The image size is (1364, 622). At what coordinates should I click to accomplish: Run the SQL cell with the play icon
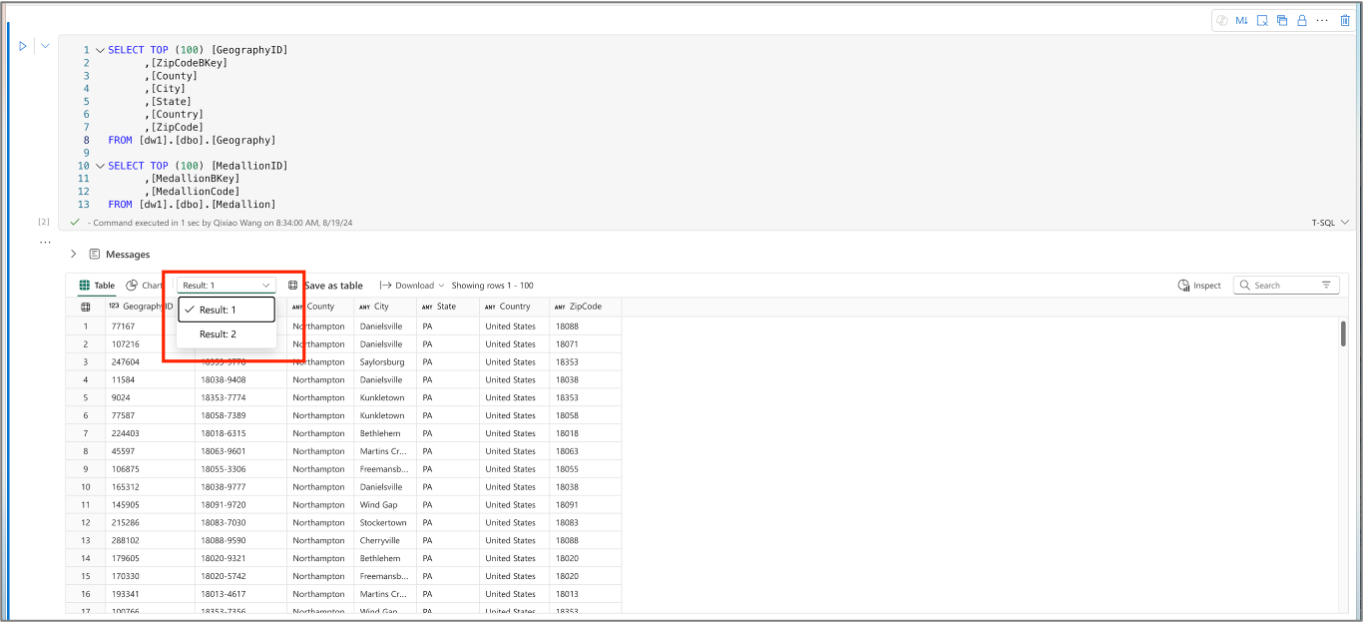tap(23, 46)
